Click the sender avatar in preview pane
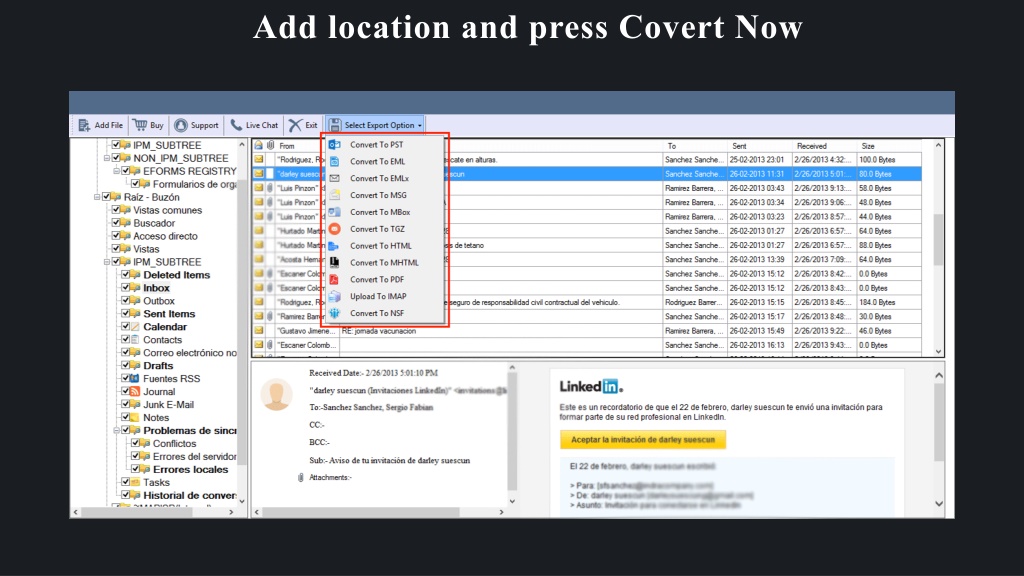The width and height of the screenshot is (1024, 576). [276, 394]
